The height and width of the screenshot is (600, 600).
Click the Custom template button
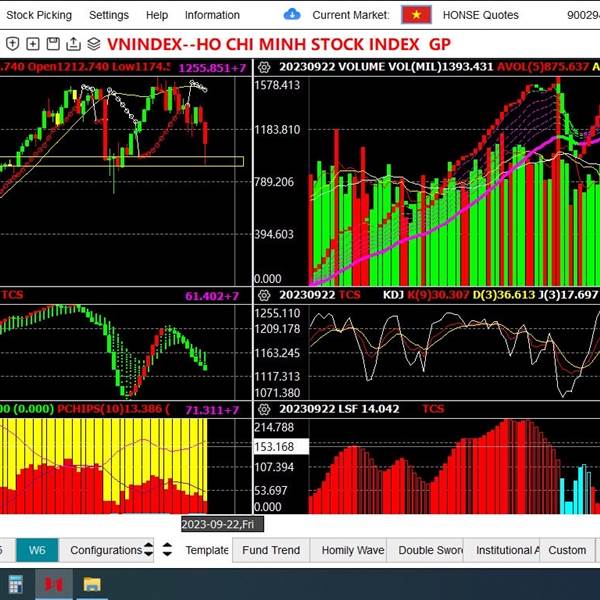coord(567,550)
